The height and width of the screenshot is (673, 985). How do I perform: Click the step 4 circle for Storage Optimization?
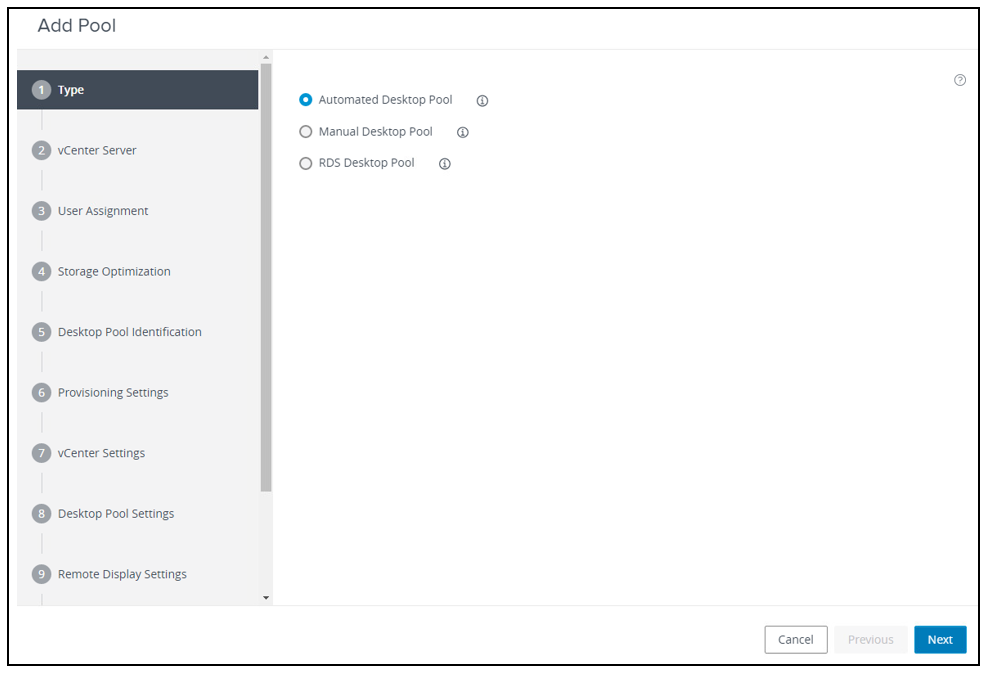pos(41,271)
